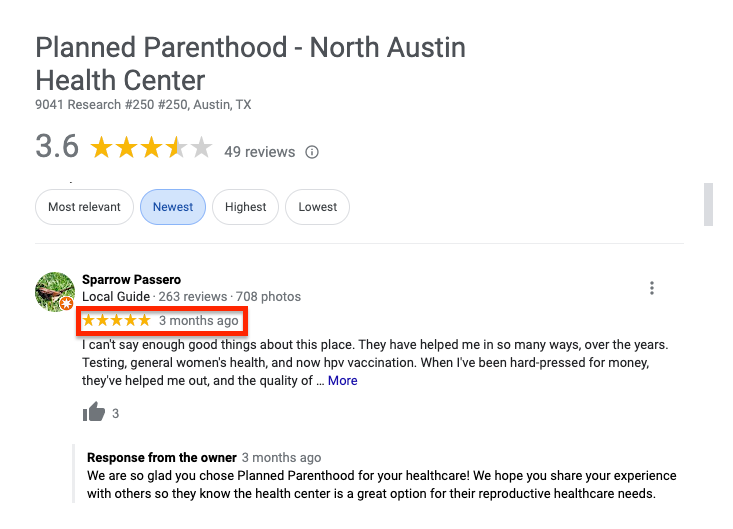733x529 pixels.
Task: Click the scrollbar thumb on the right
Action: (x=709, y=205)
